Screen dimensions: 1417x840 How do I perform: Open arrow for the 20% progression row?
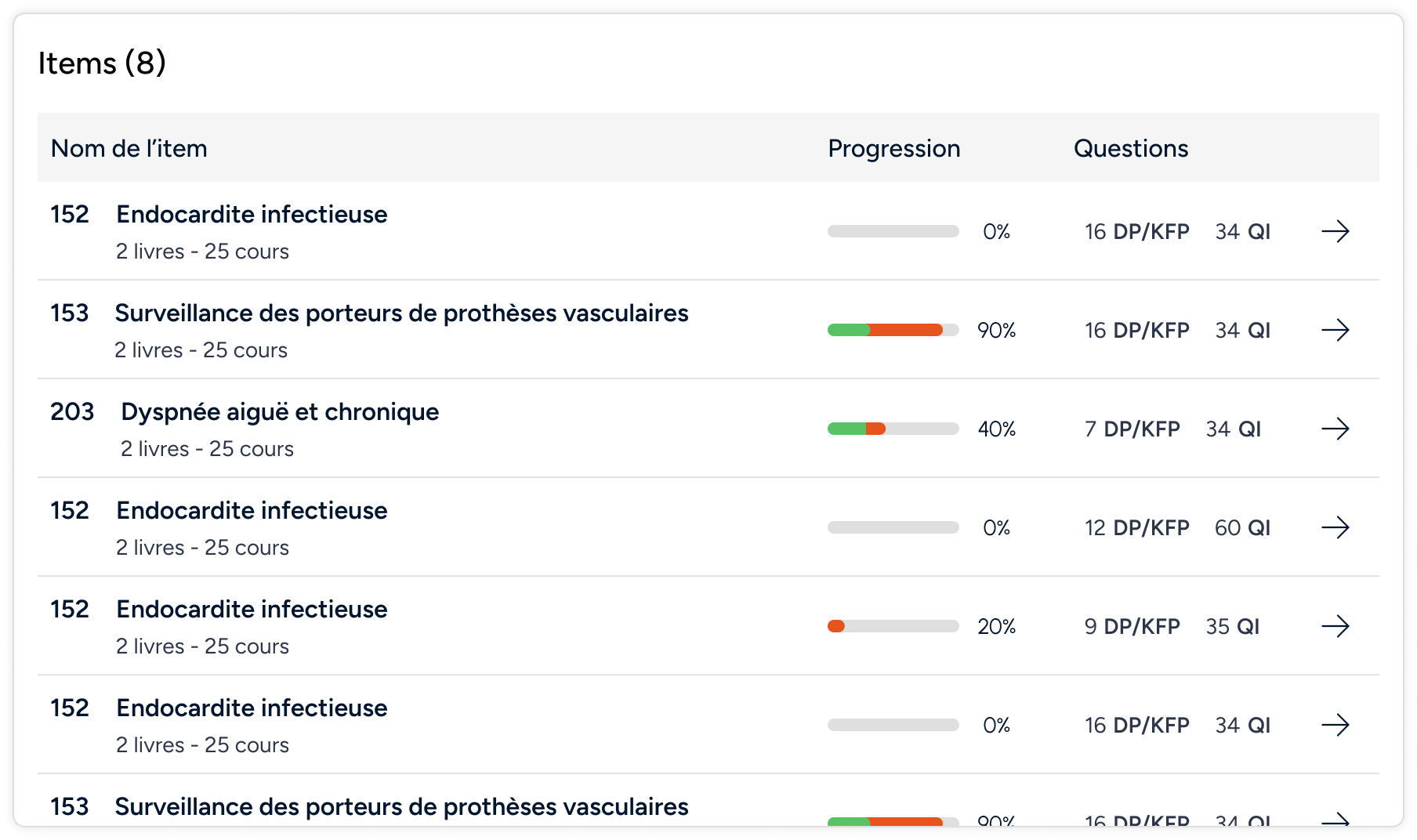(x=1335, y=626)
